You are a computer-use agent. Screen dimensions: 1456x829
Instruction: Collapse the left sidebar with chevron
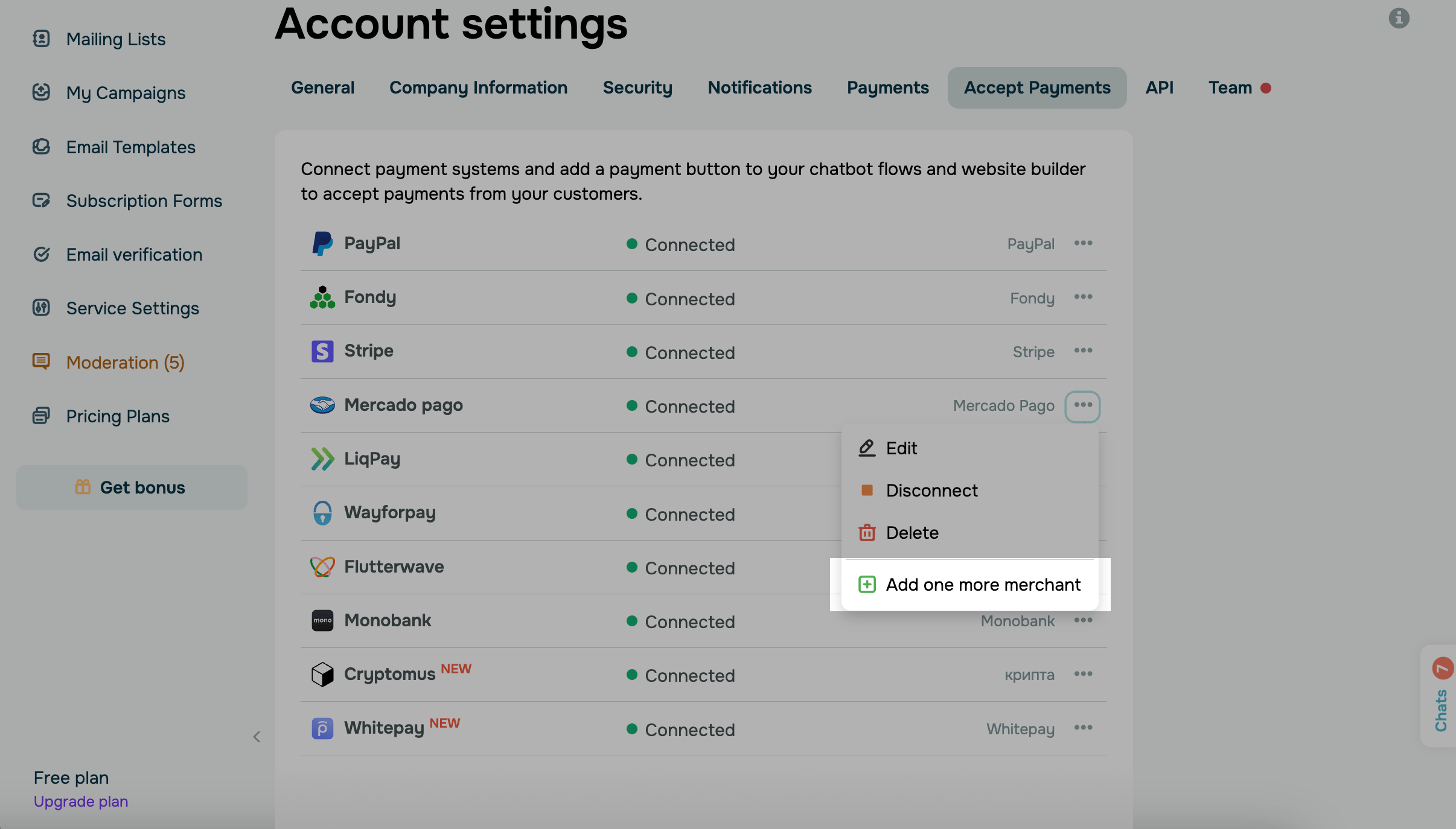point(257,737)
